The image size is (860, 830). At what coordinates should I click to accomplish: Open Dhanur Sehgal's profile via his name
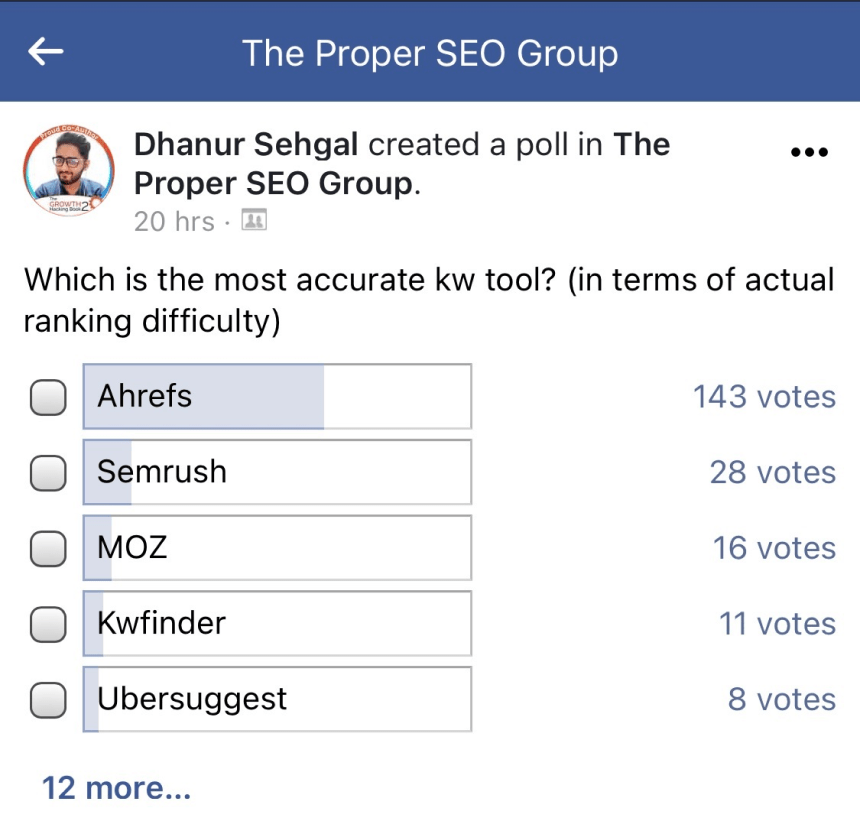pyautogui.click(x=246, y=144)
